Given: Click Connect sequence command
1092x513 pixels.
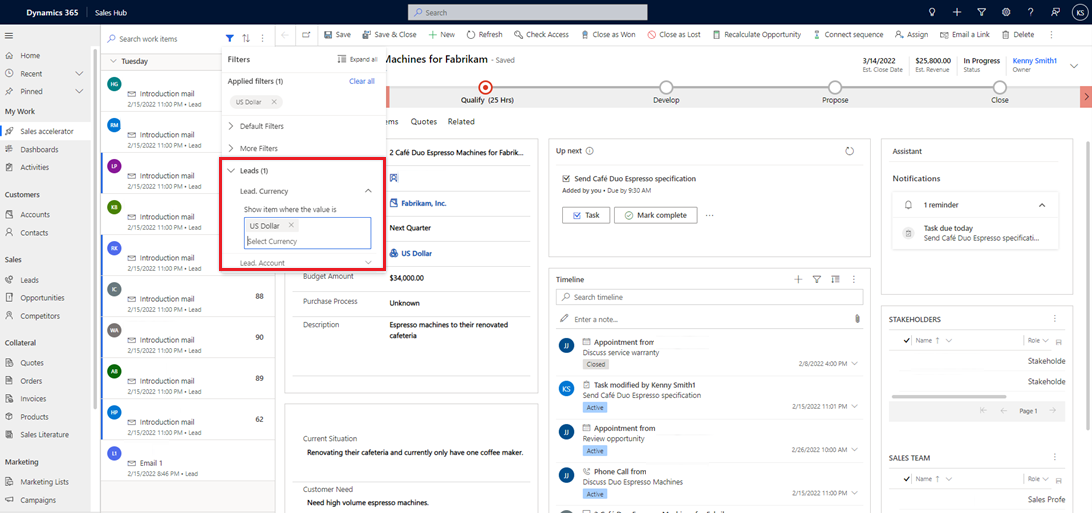Looking at the screenshot, I should tap(848, 35).
